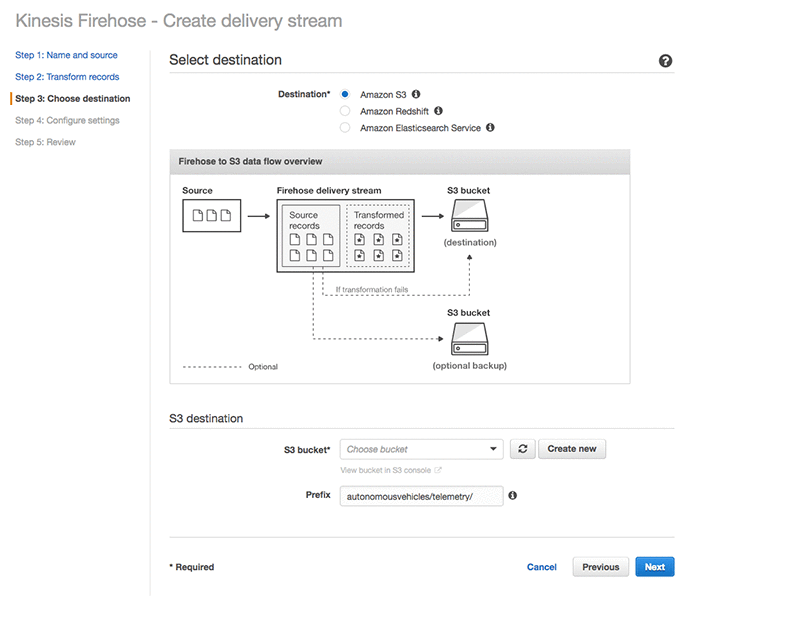Select Step 4: Configure settings
The width and height of the screenshot is (800, 640).
pos(67,120)
